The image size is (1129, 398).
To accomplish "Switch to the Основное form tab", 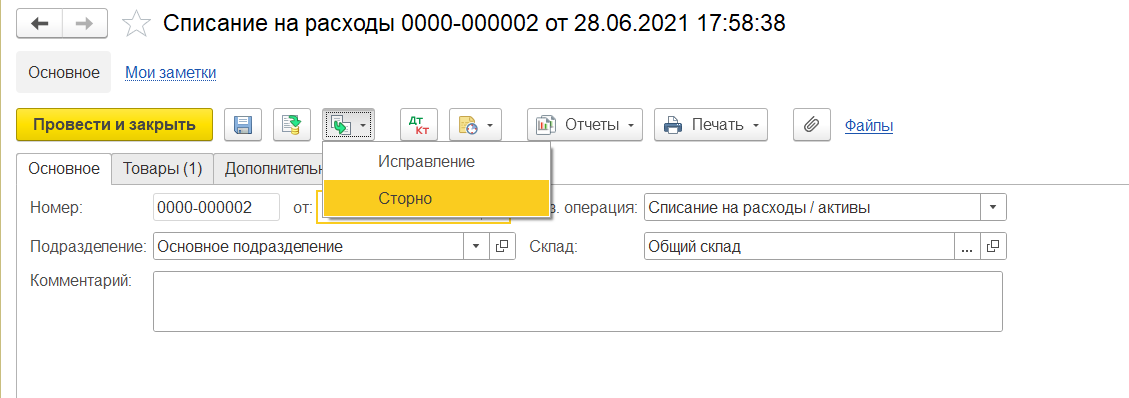I will [x=63, y=169].
